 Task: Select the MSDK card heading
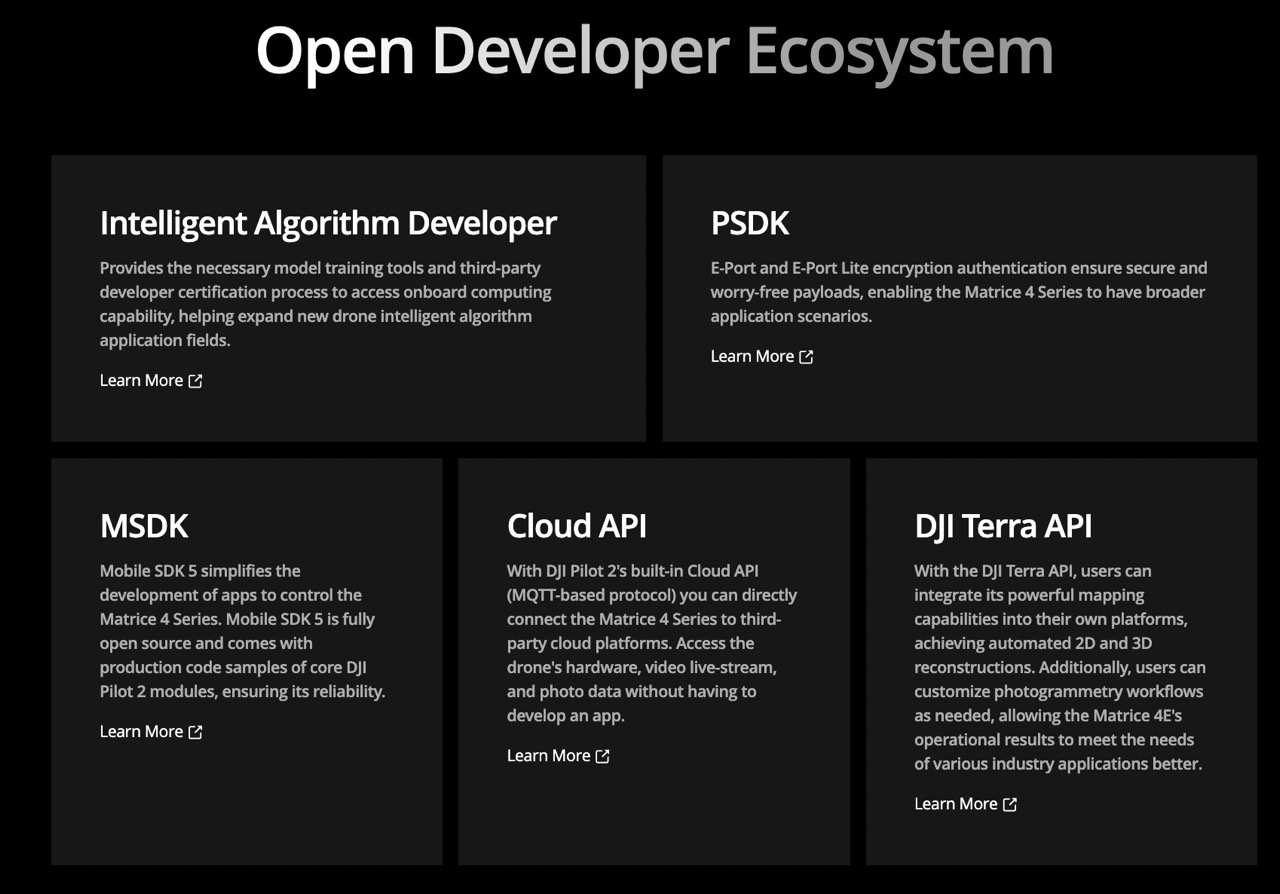(144, 526)
